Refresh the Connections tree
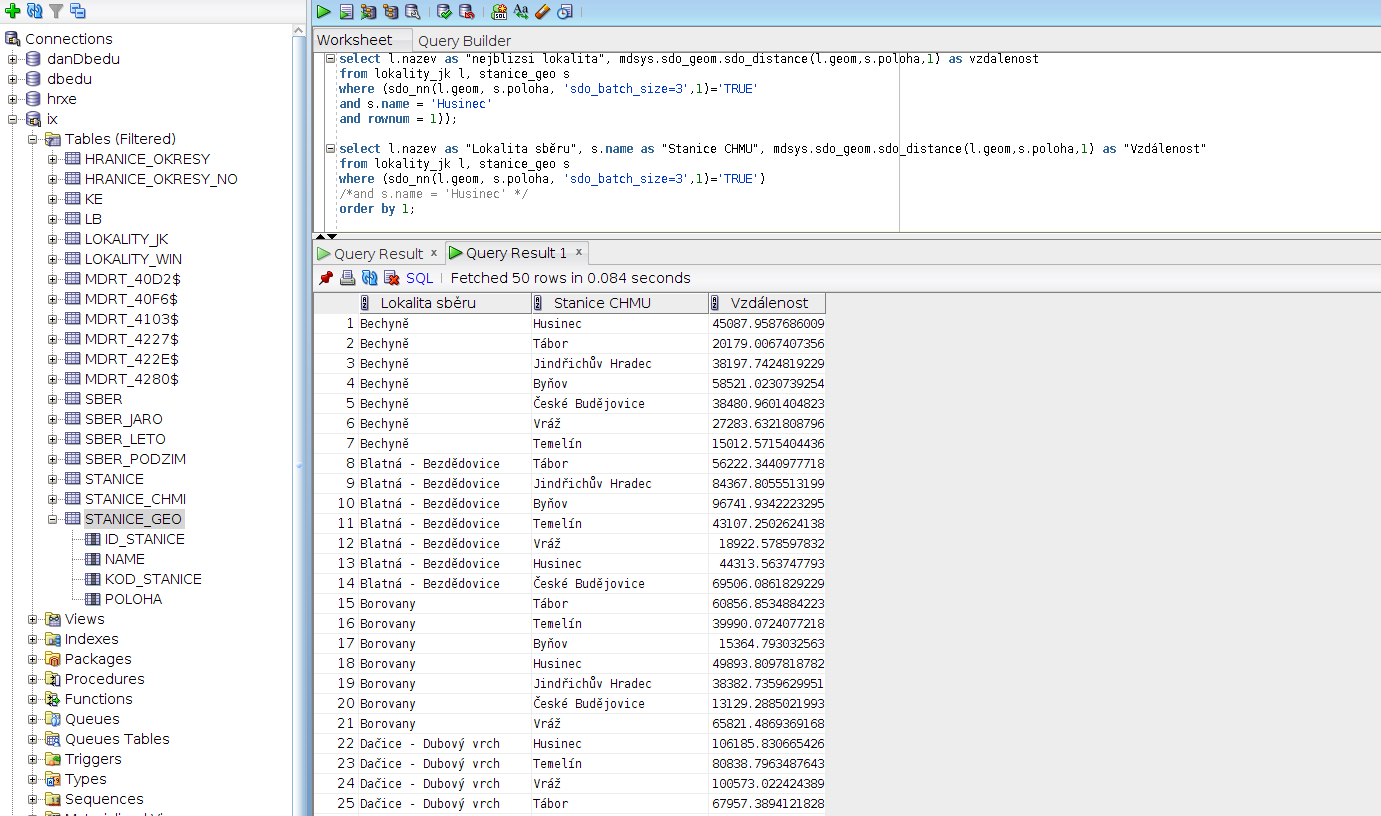The width and height of the screenshot is (1381, 816). pos(34,11)
